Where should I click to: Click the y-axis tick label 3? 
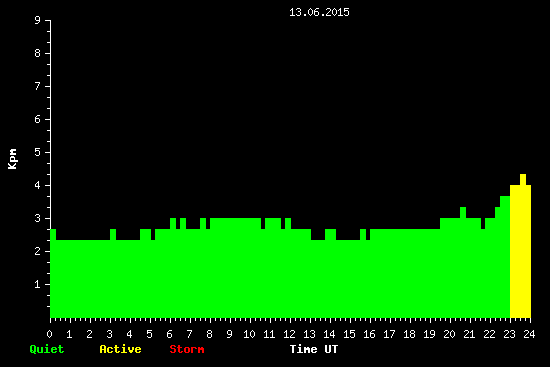38,218
